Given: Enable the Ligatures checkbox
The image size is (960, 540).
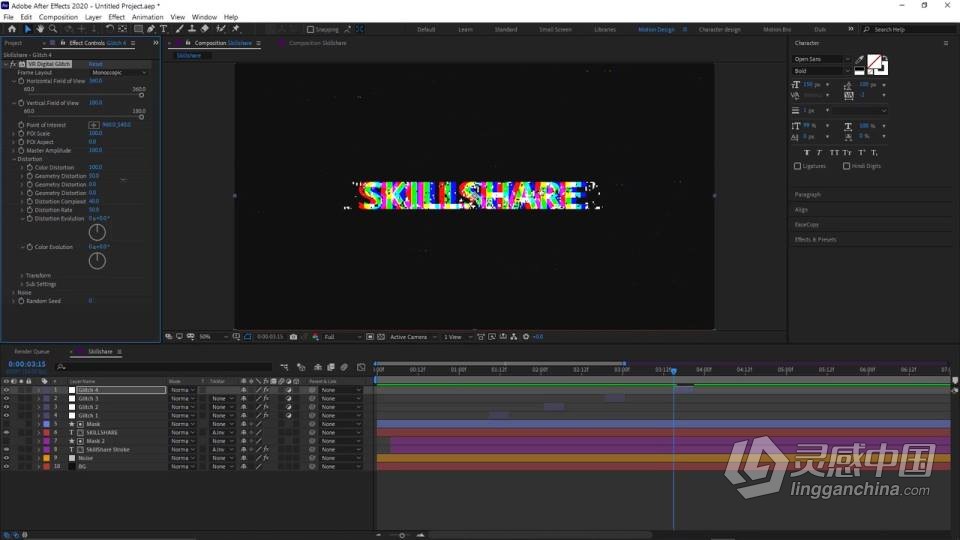Looking at the screenshot, I should (x=797, y=166).
